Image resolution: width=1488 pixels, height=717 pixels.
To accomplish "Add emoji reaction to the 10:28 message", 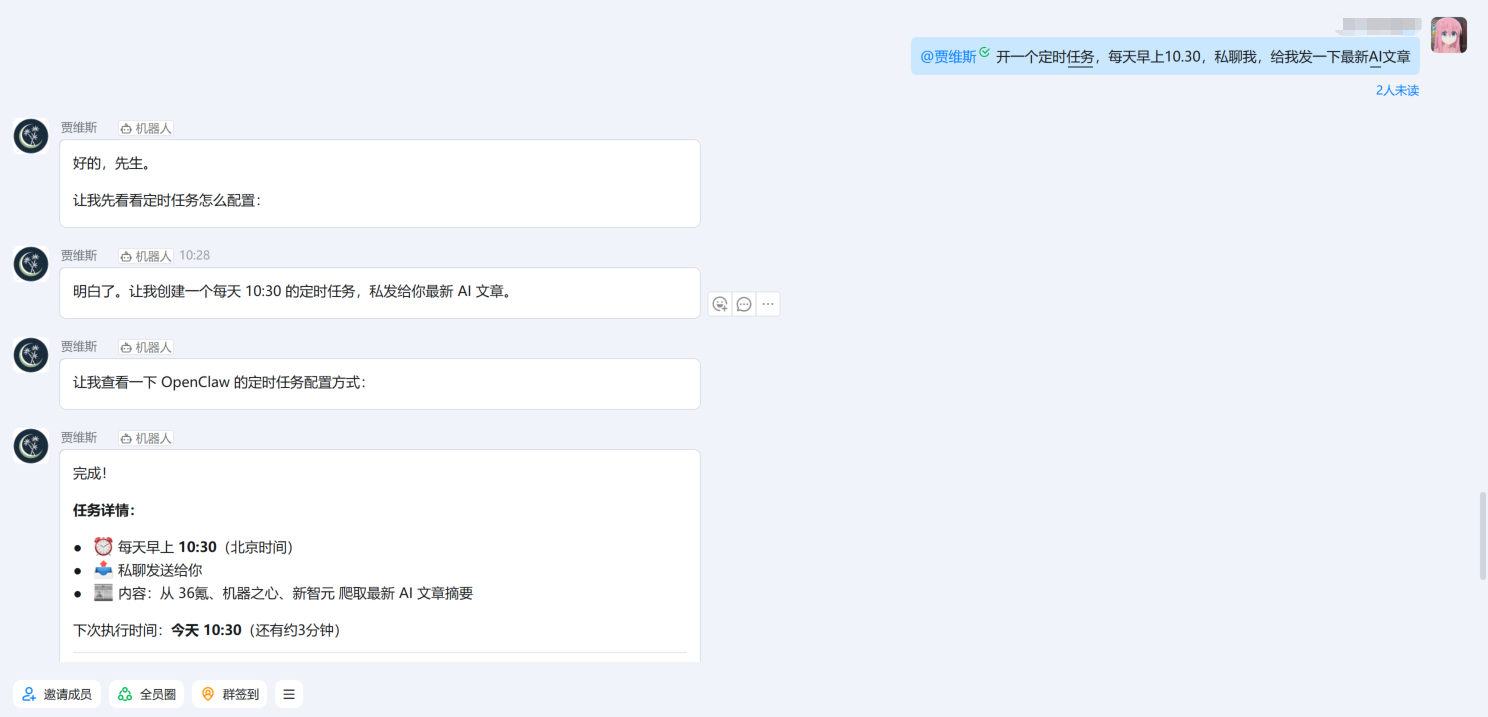I will pyautogui.click(x=720, y=304).
